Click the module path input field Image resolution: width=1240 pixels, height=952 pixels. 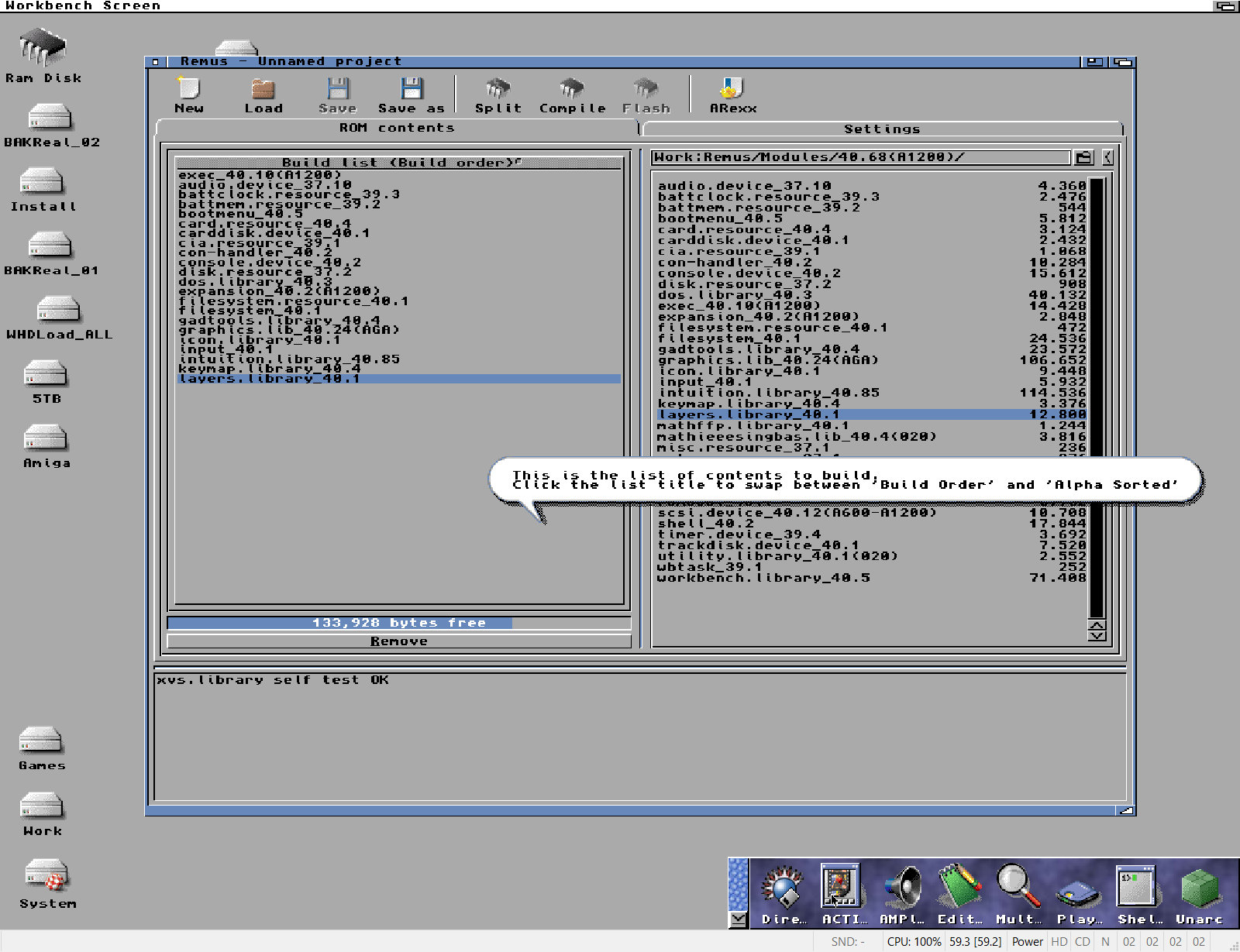point(860,157)
